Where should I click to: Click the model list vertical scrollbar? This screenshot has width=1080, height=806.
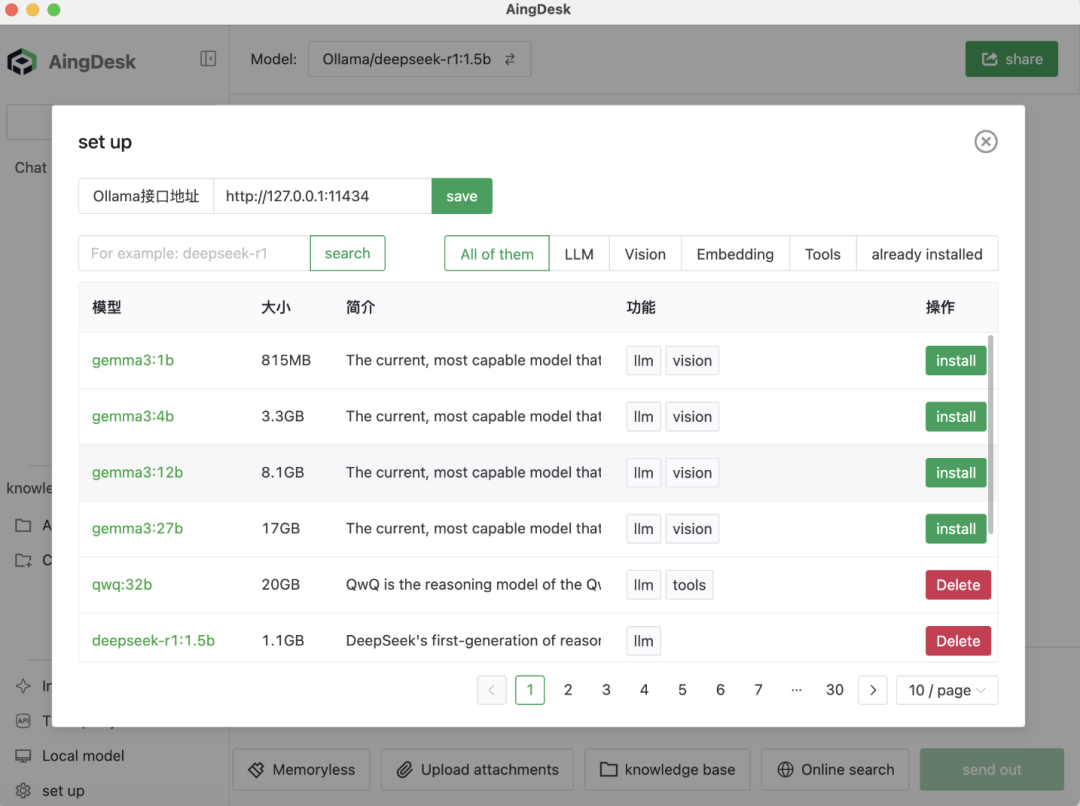(990, 434)
